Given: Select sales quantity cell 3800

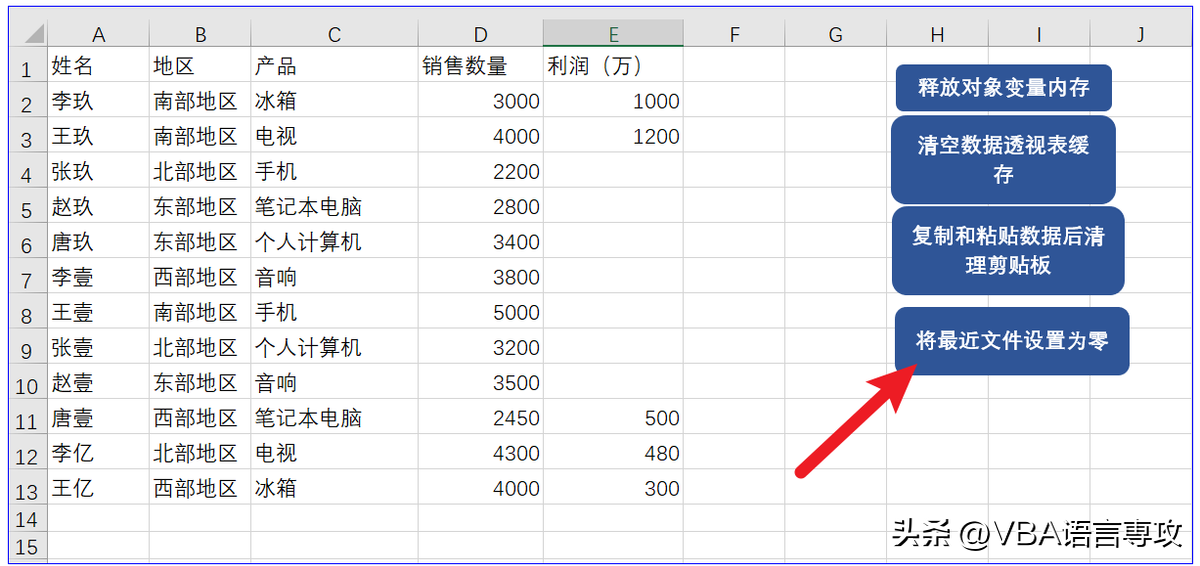Looking at the screenshot, I should 481,277.
